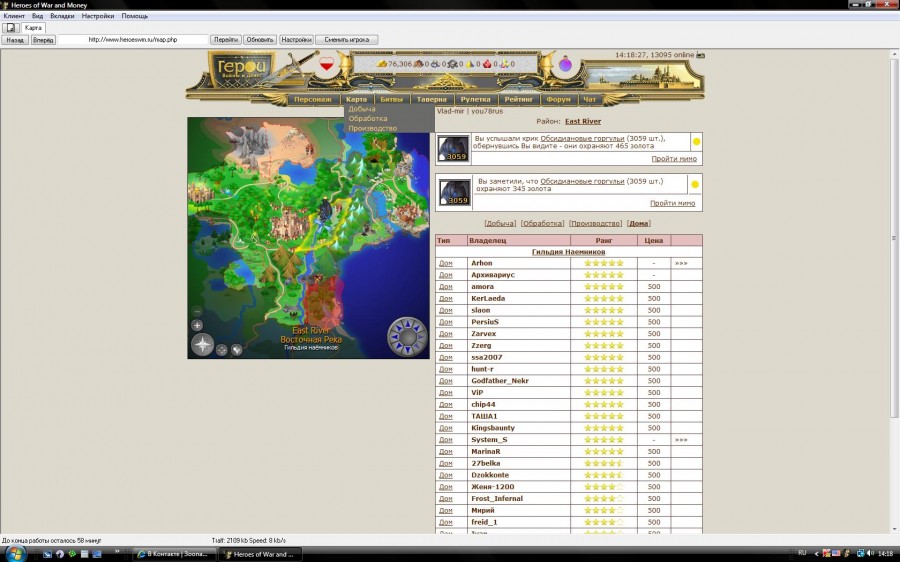Click the RU language indicator in tray
900x562 pixels.
click(x=802, y=553)
